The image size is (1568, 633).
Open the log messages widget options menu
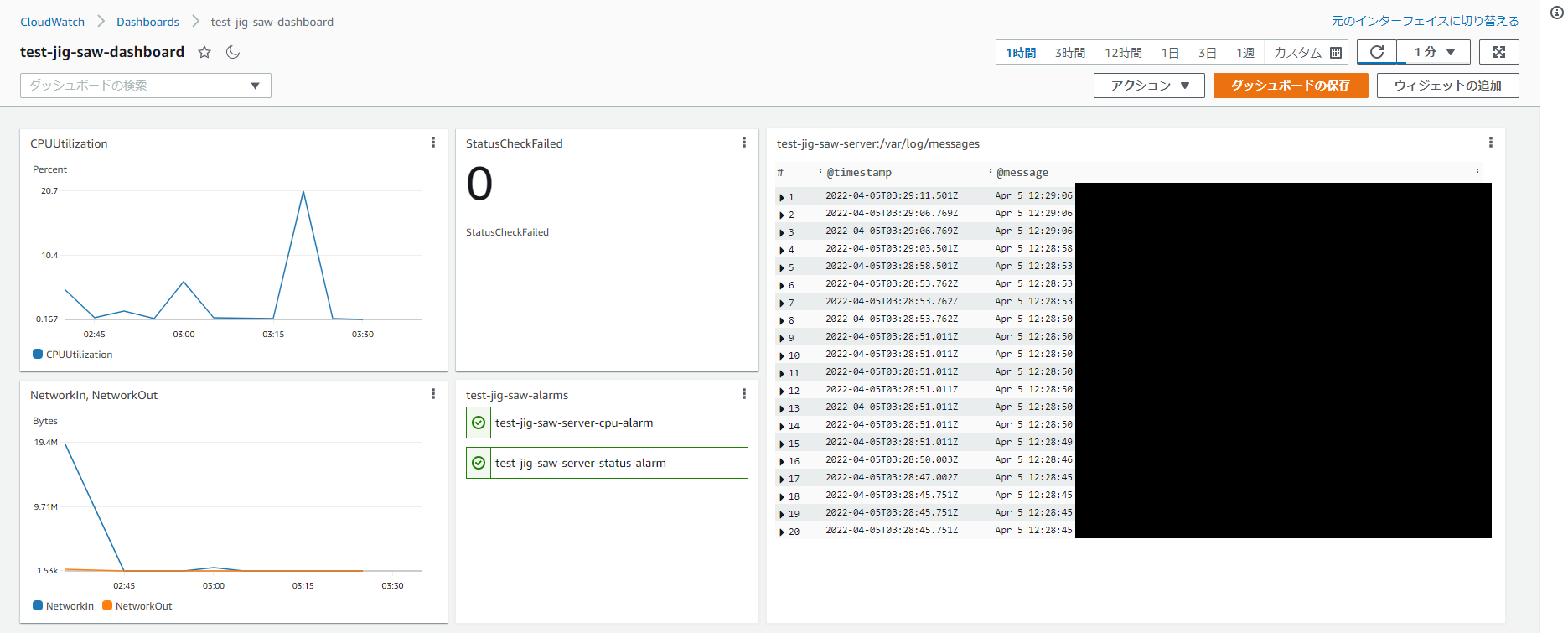click(1491, 143)
